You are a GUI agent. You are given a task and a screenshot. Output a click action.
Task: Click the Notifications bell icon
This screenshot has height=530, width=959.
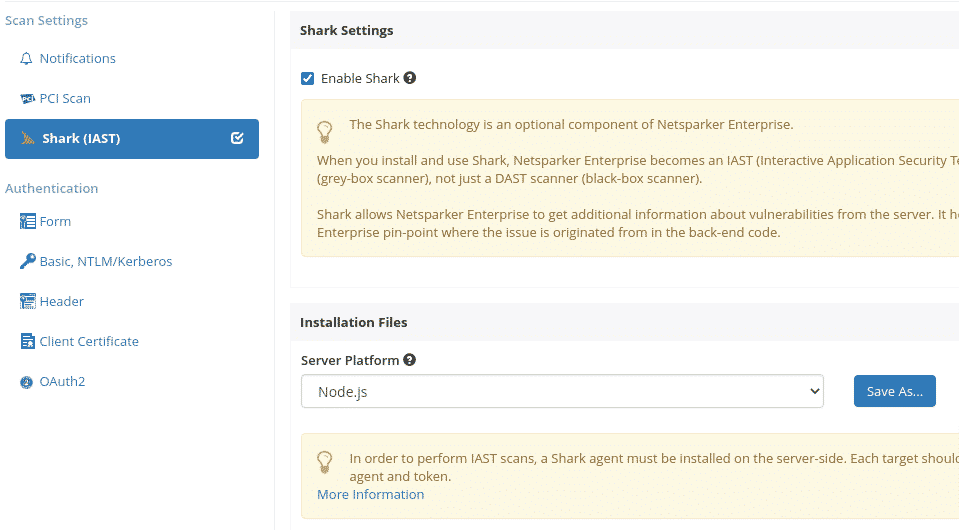click(26, 59)
